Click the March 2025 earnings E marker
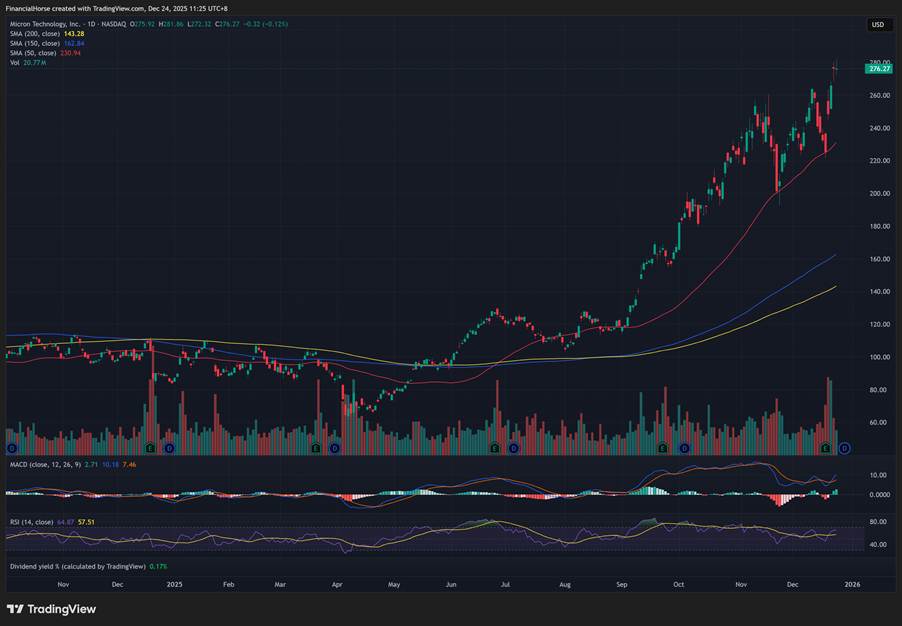This screenshot has width=902, height=626. coord(316,448)
